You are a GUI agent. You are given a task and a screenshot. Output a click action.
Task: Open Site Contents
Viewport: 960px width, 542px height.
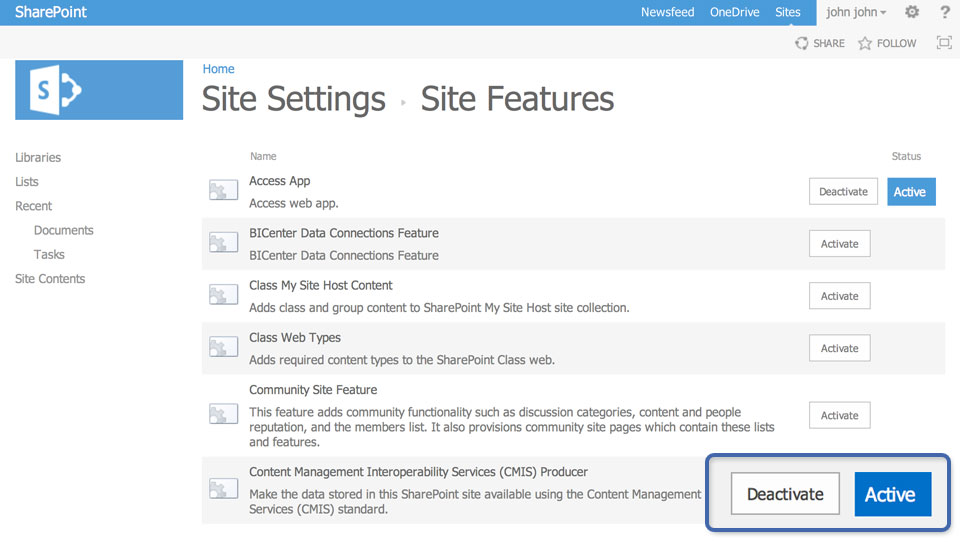point(50,279)
